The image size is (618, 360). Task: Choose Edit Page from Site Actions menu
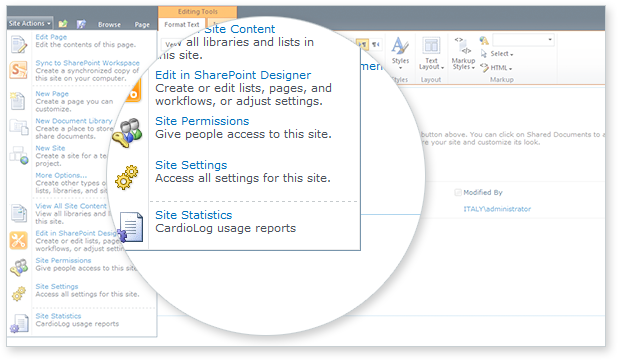pyautogui.click(x=51, y=37)
